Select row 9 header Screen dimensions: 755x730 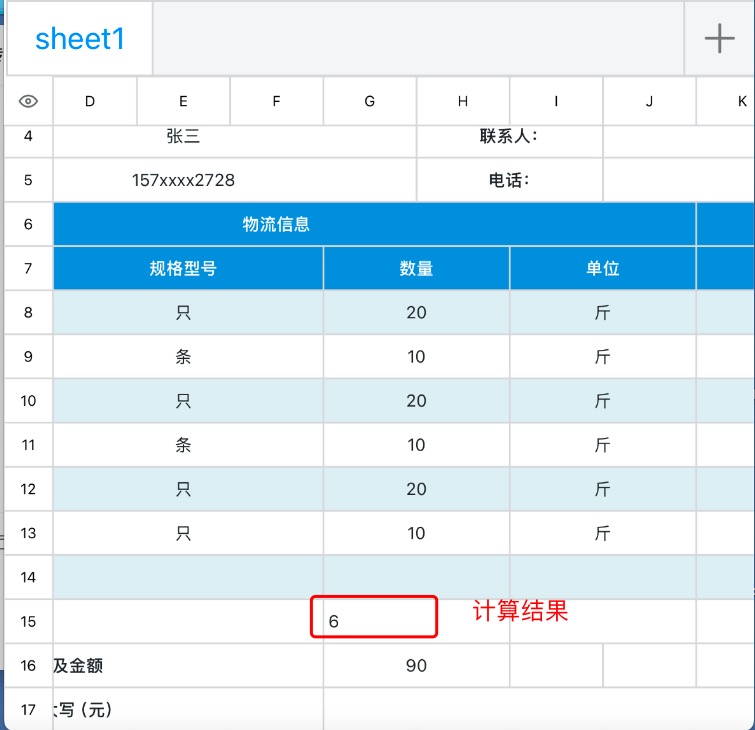[28, 356]
